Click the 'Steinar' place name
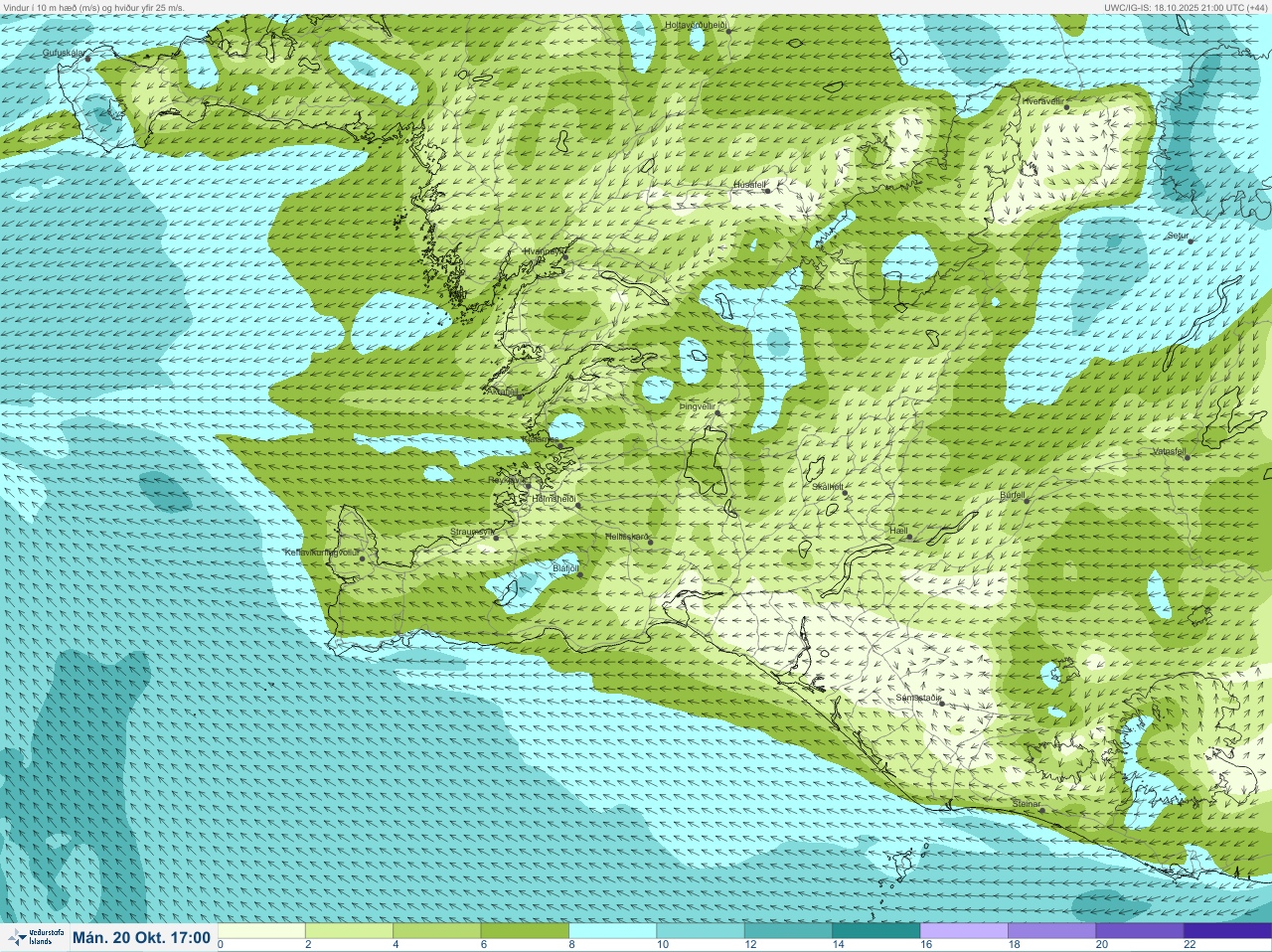1272x952 pixels. 1027,804
